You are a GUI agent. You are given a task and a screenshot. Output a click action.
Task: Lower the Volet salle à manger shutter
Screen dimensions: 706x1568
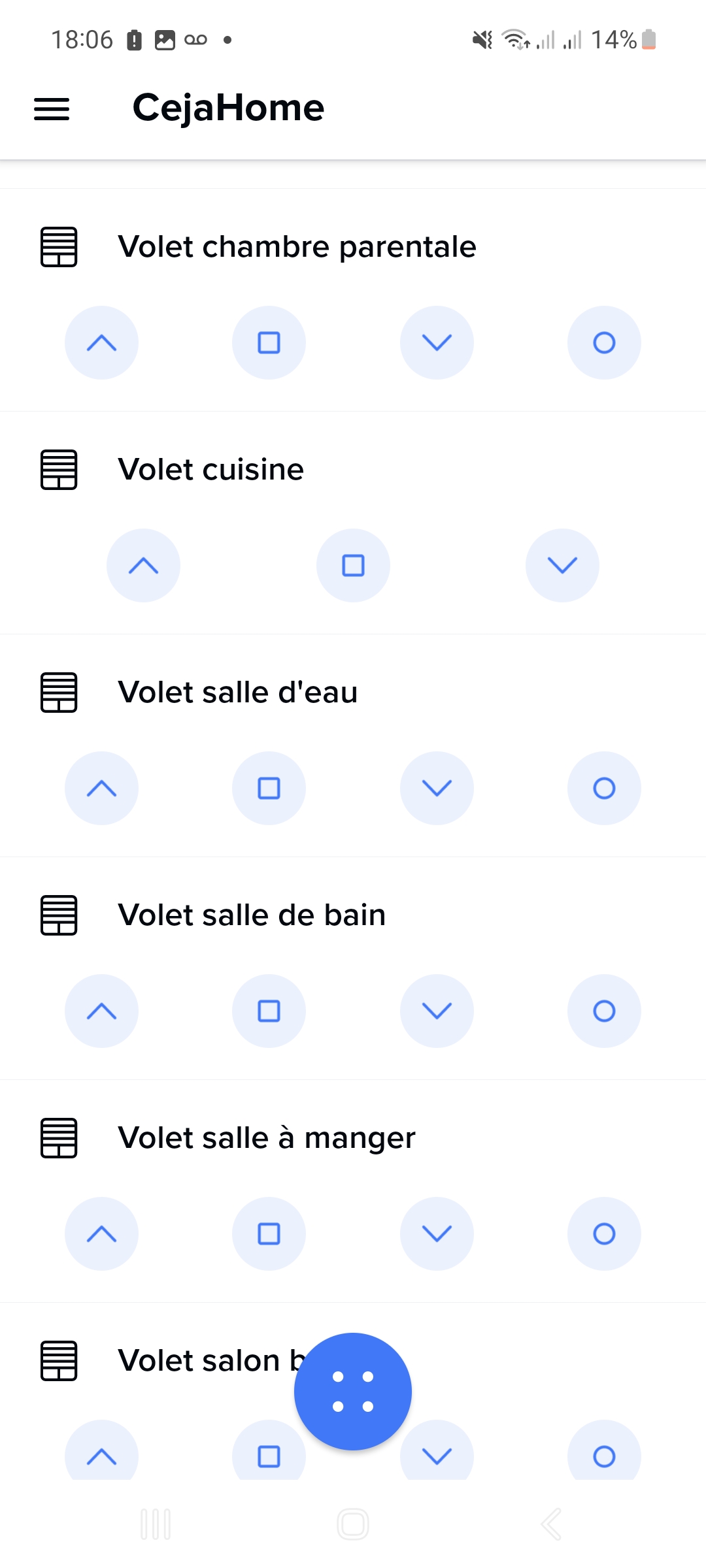(437, 1233)
